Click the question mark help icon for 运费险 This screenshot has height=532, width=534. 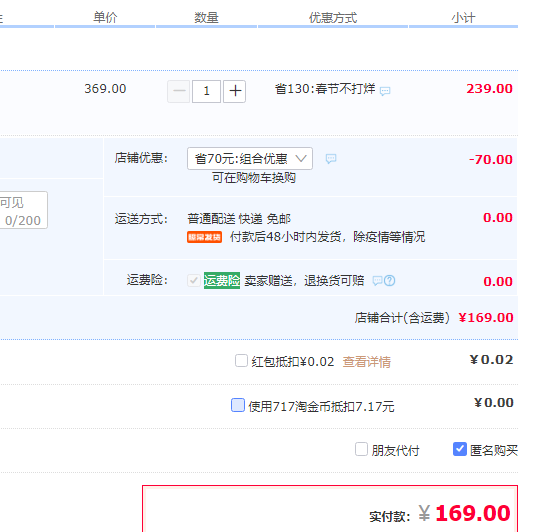point(390,281)
